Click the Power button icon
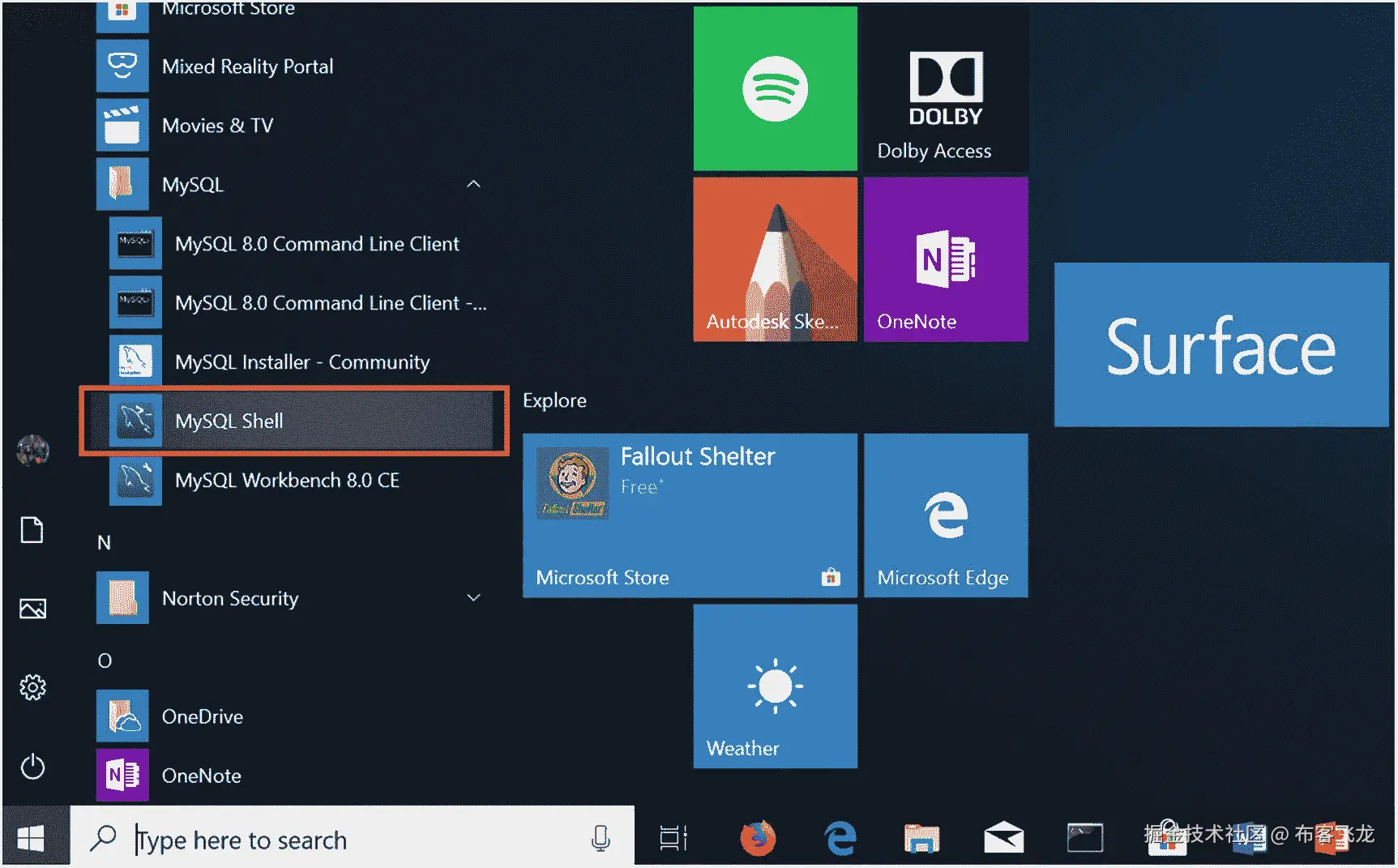 click(32, 767)
